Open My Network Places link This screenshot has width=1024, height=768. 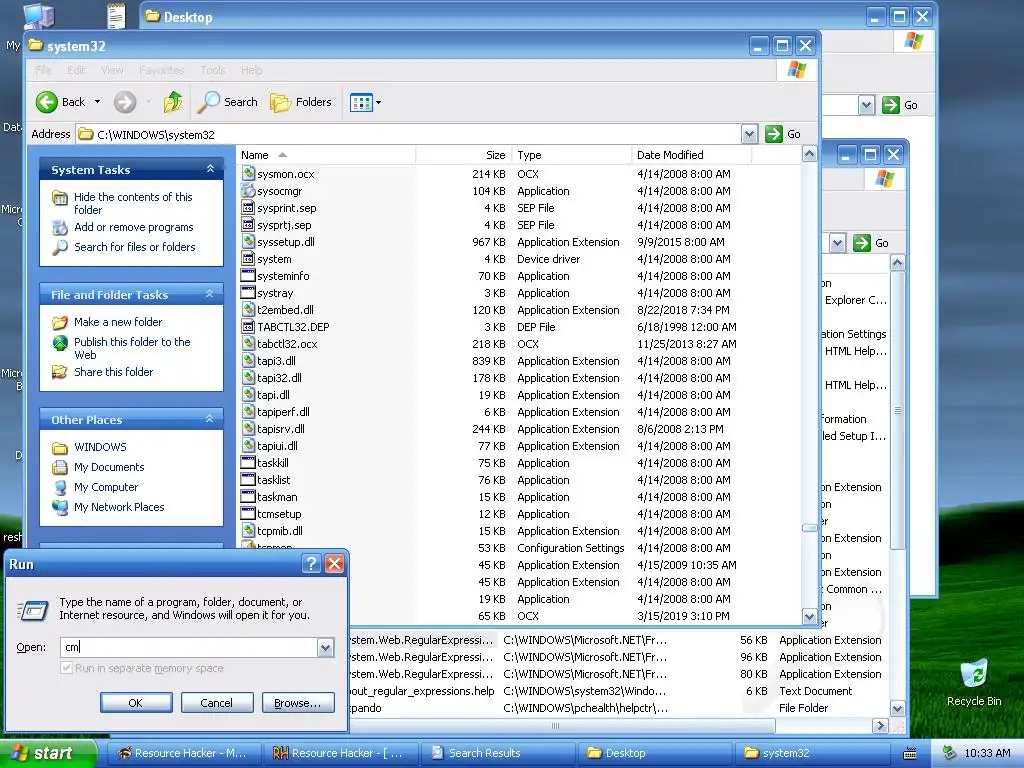tap(119, 507)
